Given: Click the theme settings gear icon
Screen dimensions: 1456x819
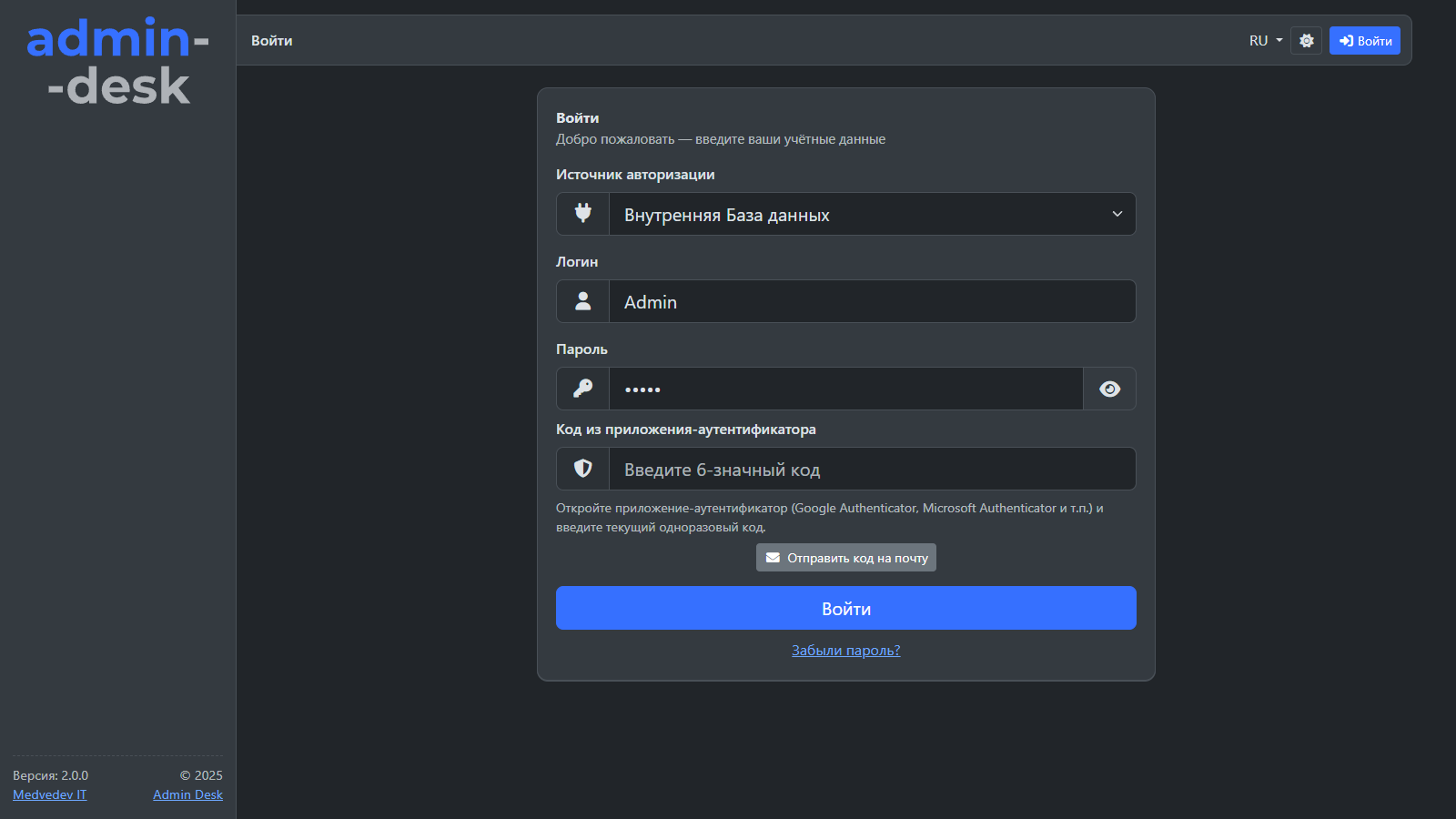Looking at the screenshot, I should tap(1306, 41).
